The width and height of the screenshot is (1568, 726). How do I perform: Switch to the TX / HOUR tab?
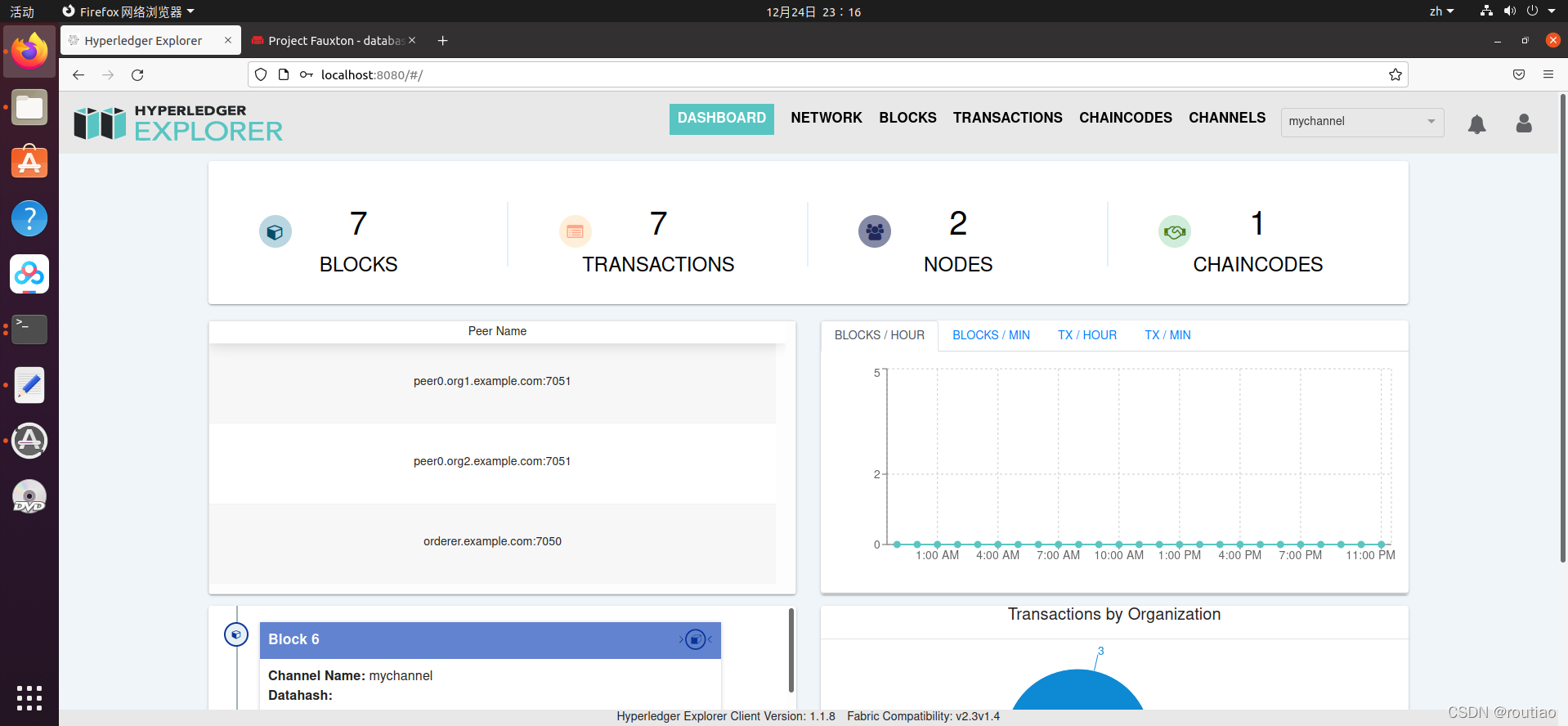click(1086, 335)
